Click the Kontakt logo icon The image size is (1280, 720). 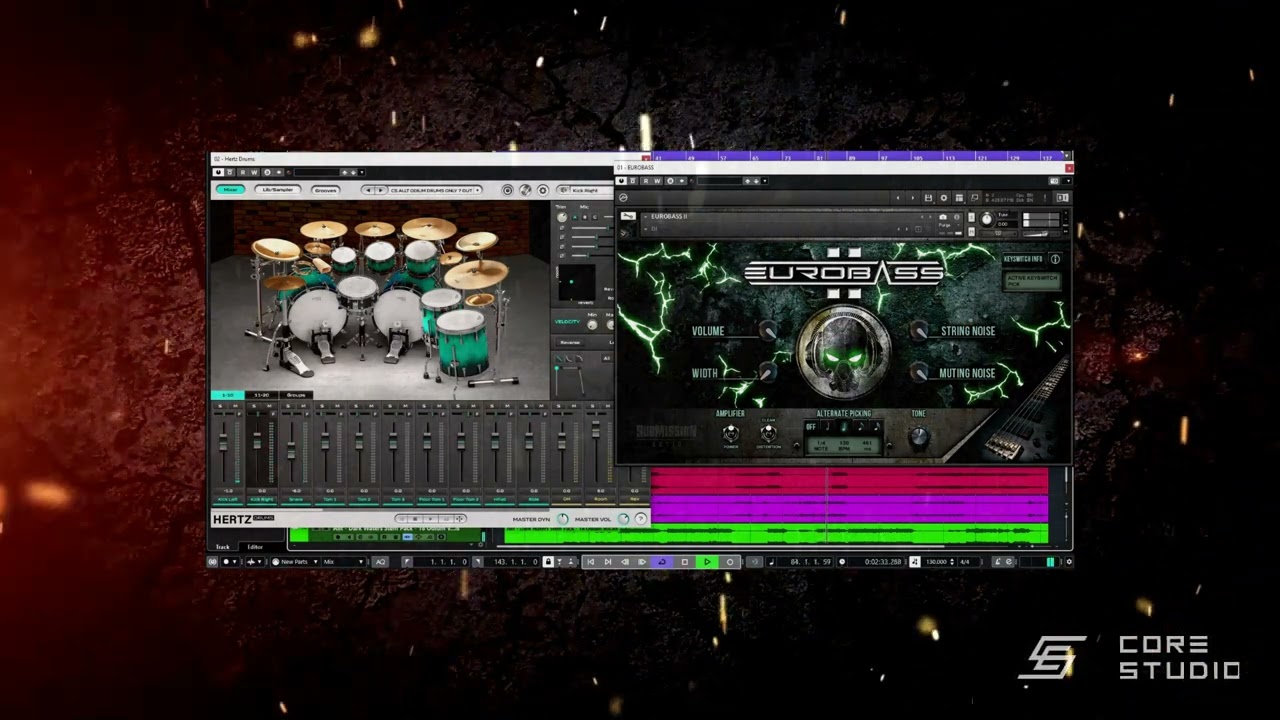(624, 198)
